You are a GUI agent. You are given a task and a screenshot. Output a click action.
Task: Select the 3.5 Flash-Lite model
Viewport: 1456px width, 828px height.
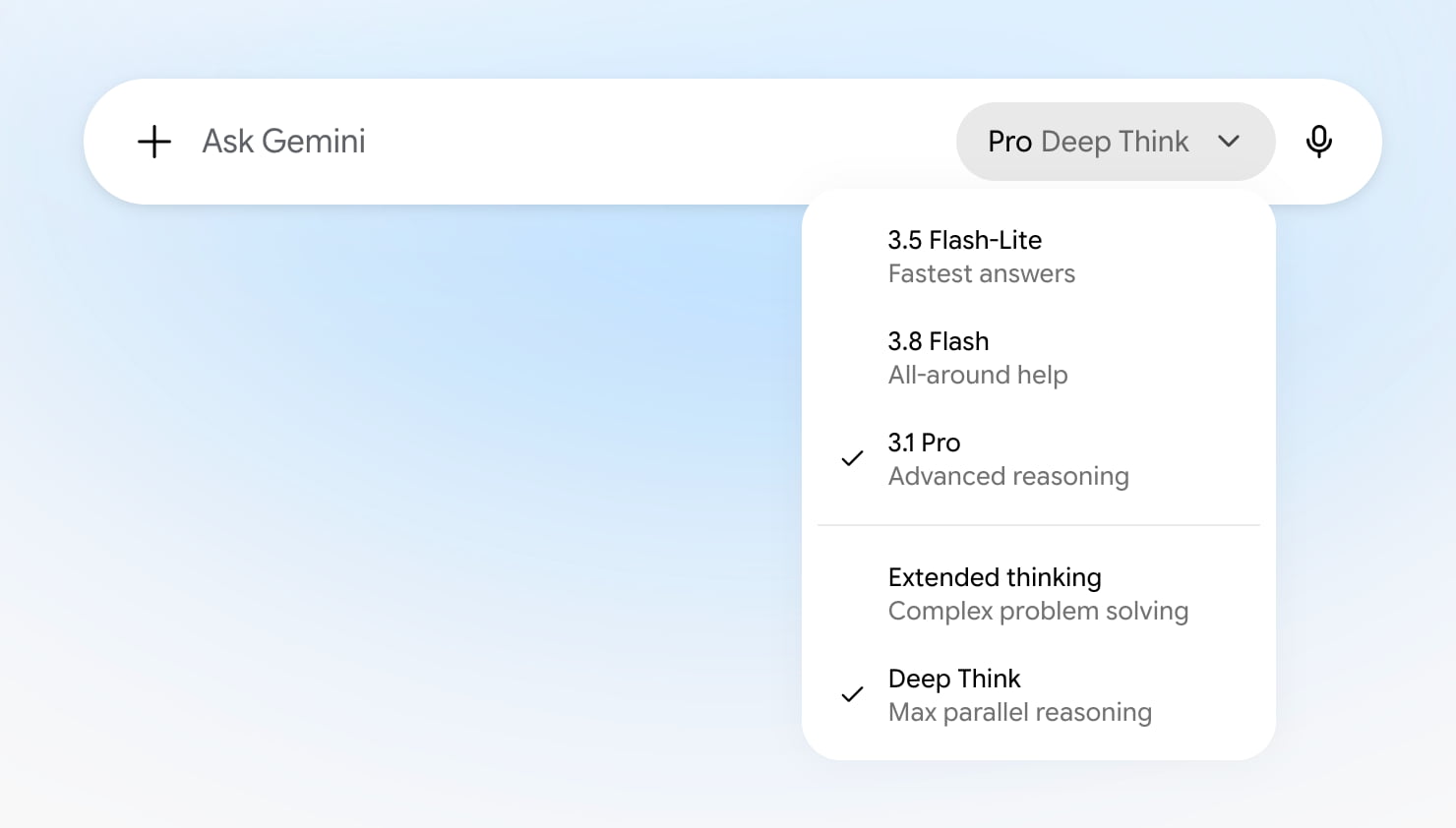pyautogui.click(x=1039, y=257)
